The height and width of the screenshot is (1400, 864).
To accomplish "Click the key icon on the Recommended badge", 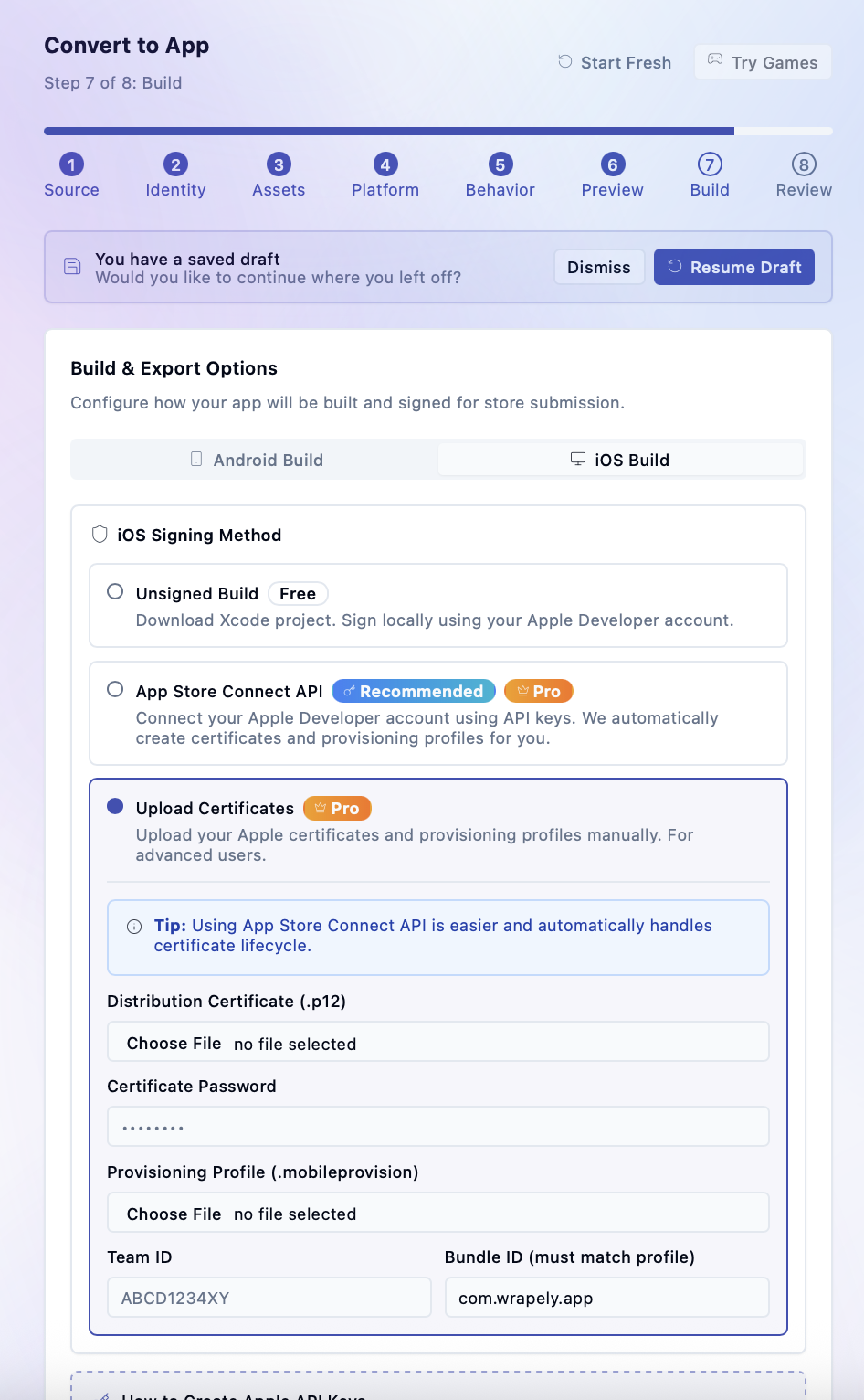I will tap(347, 691).
